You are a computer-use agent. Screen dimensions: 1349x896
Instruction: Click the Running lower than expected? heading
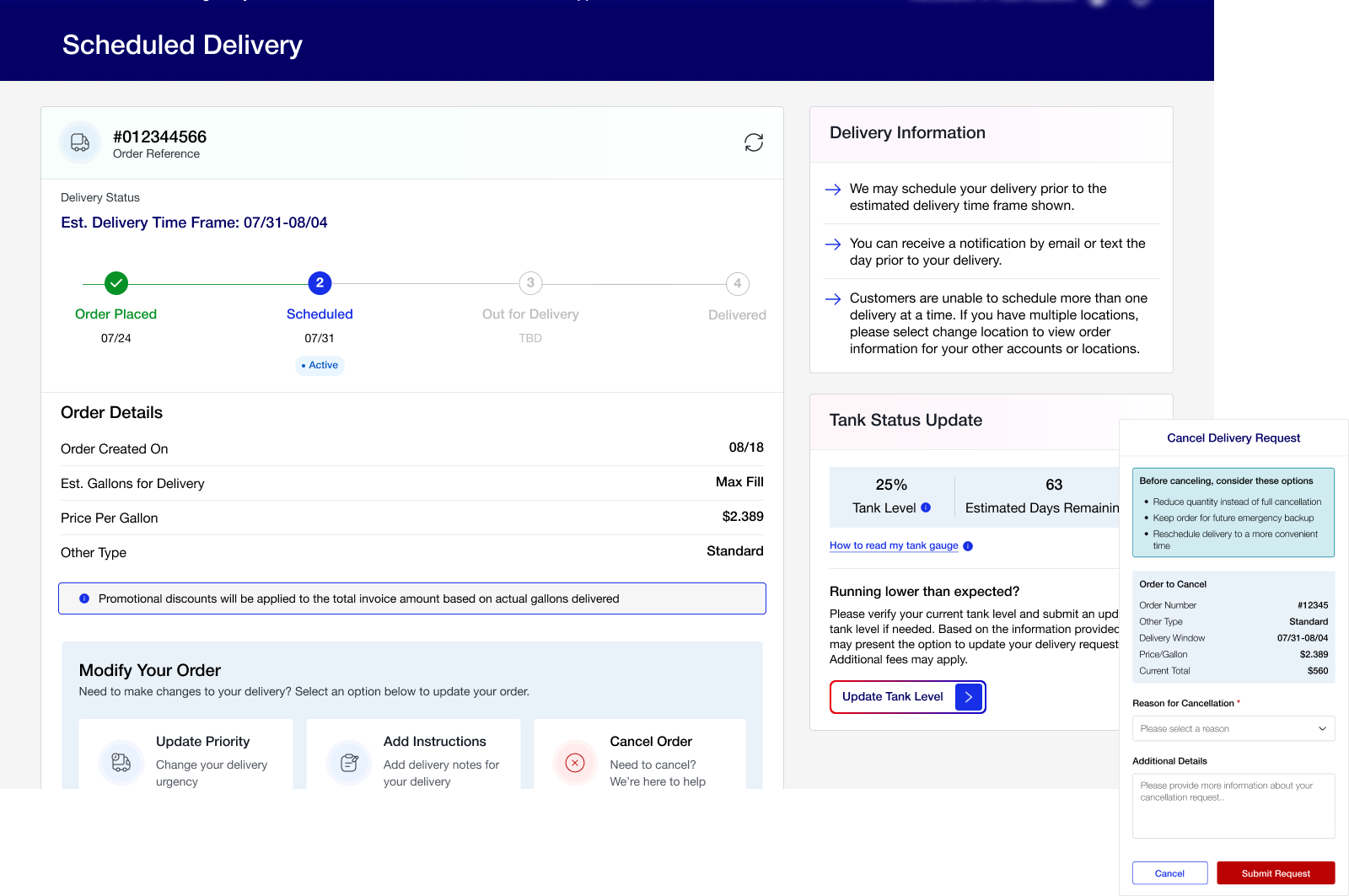(x=925, y=591)
